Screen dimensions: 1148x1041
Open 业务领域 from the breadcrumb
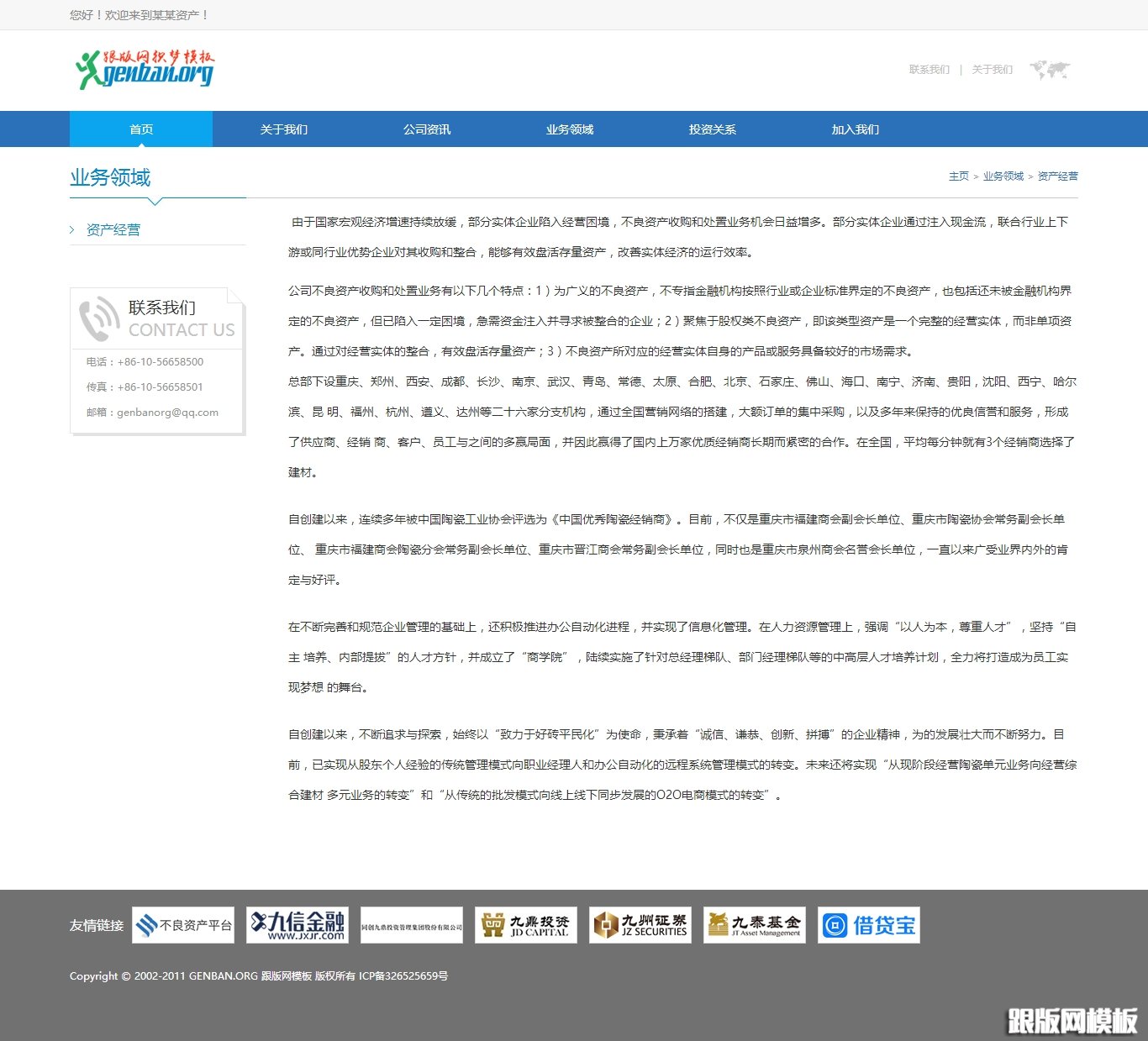[x=1003, y=176]
